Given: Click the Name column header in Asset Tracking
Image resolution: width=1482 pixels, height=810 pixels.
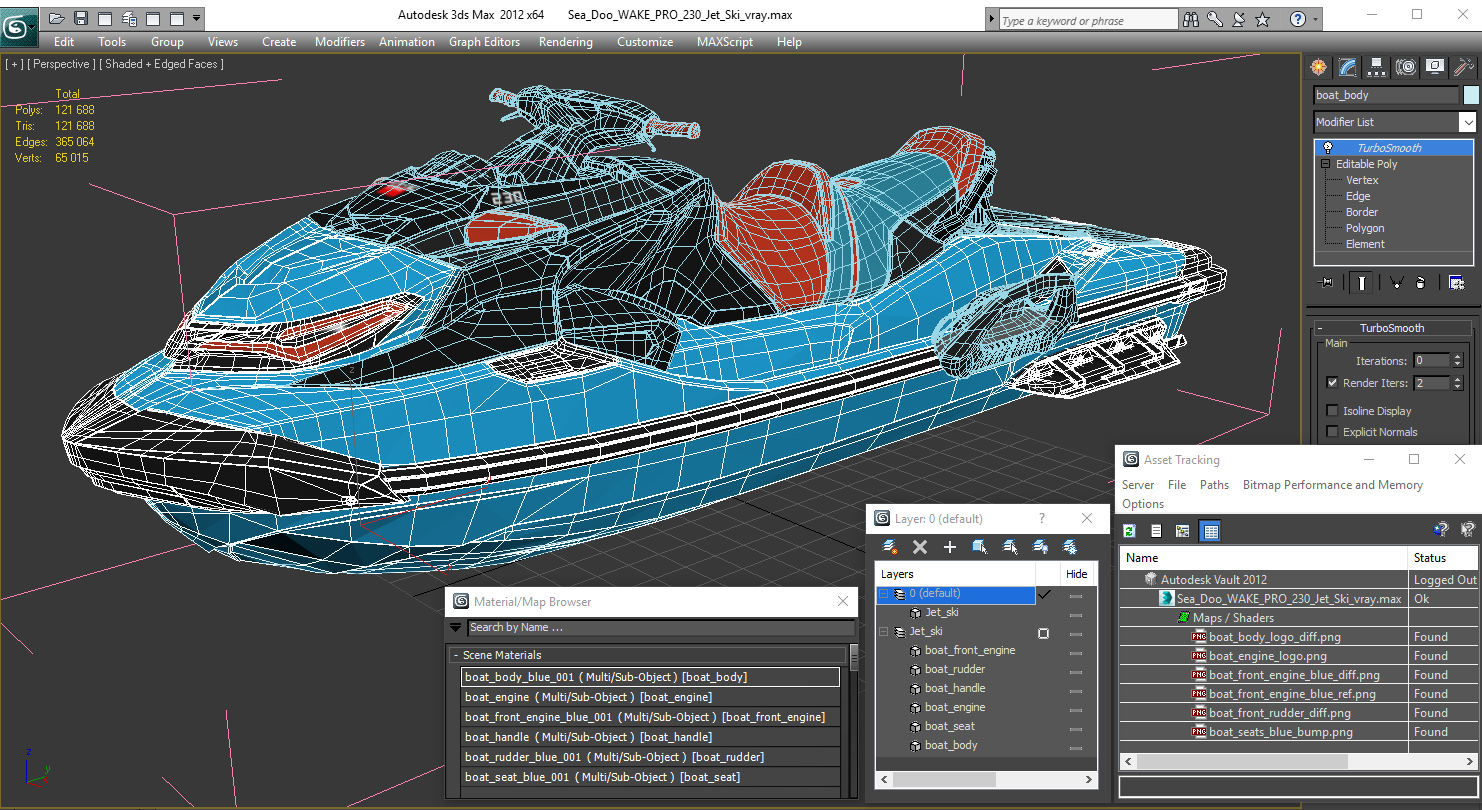Looking at the screenshot, I should (1263, 558).
